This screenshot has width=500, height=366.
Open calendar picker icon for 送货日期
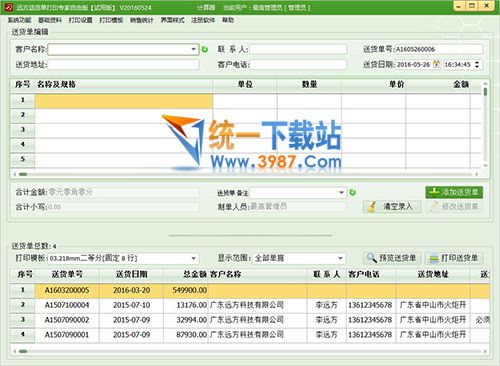tap(436, 64)
